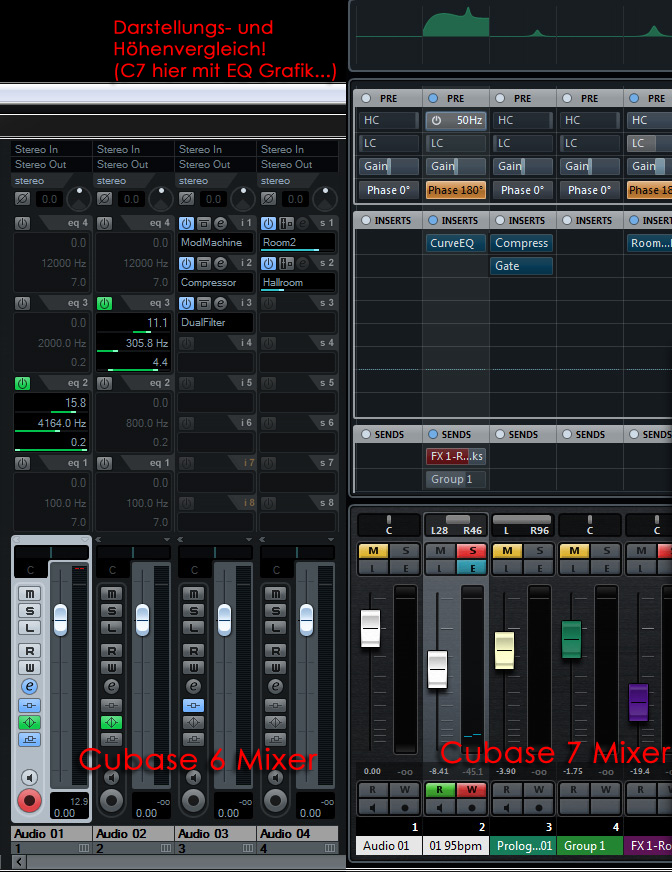The image size is (672, 872).
Task: Open edit (E) for 01 95bpm Cubase 7 channel
Action: coord(472,568)
